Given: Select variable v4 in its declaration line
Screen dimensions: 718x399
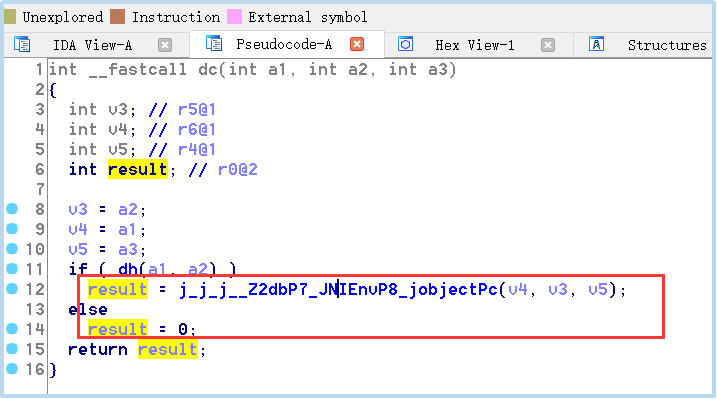Looking at the screenshot, I should (119, 130).
